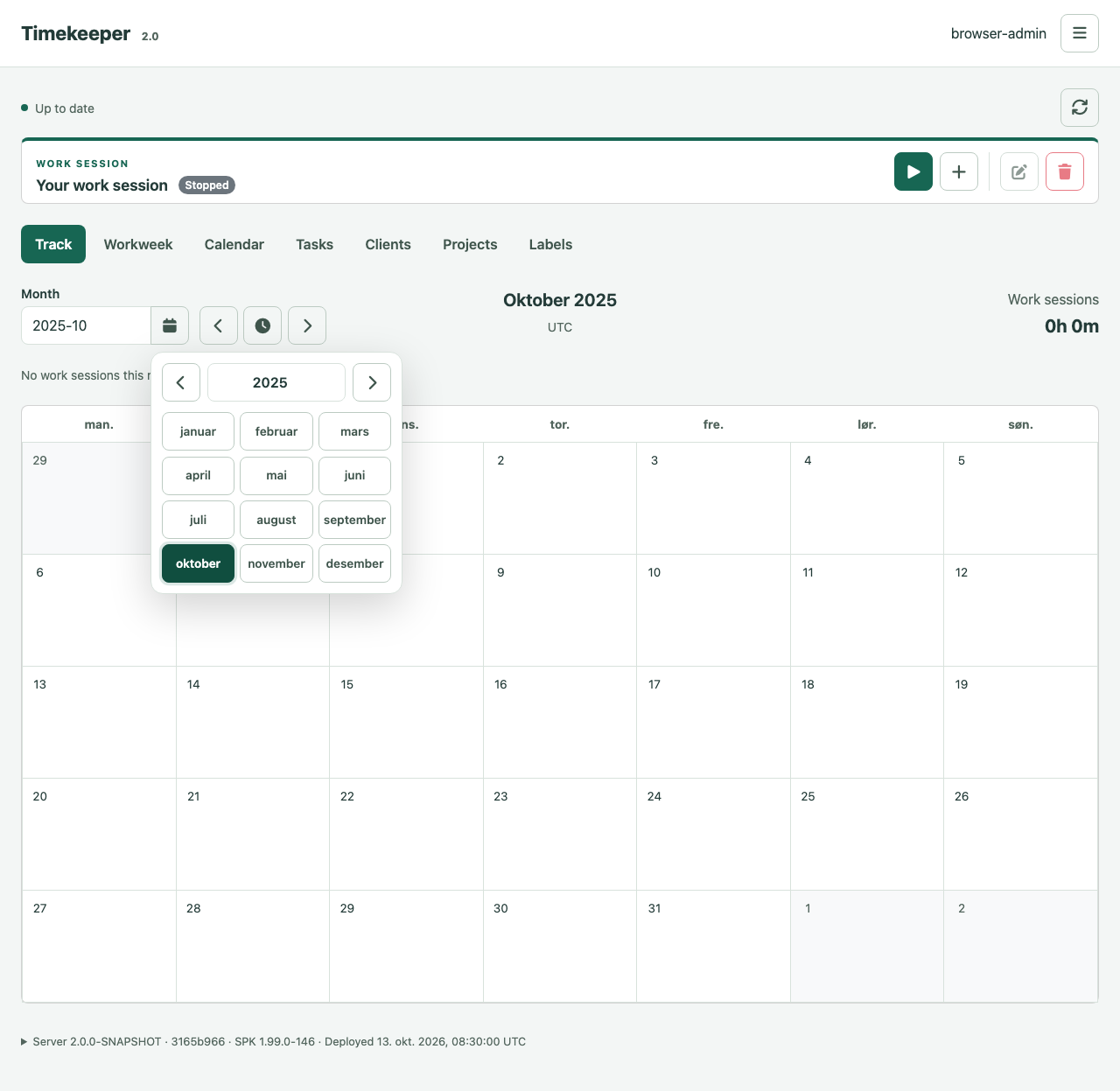Click the browser-admin username

click(x=998, y=33)
